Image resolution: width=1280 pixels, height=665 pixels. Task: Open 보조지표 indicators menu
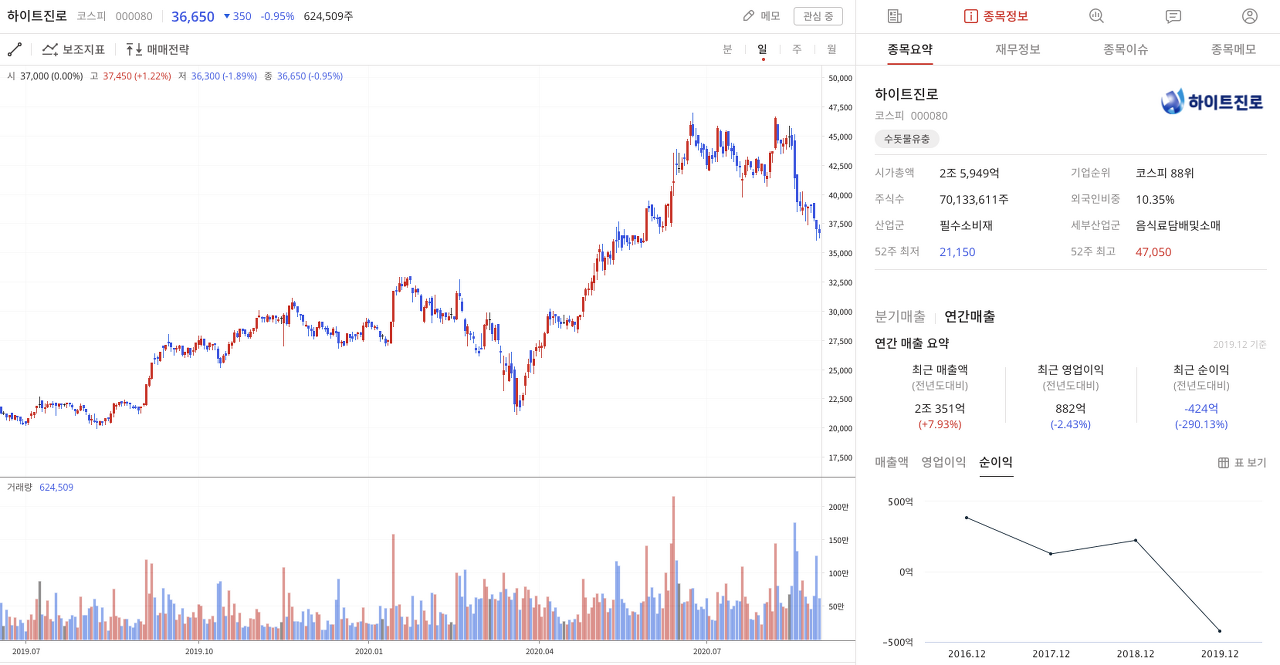[73, 49]
